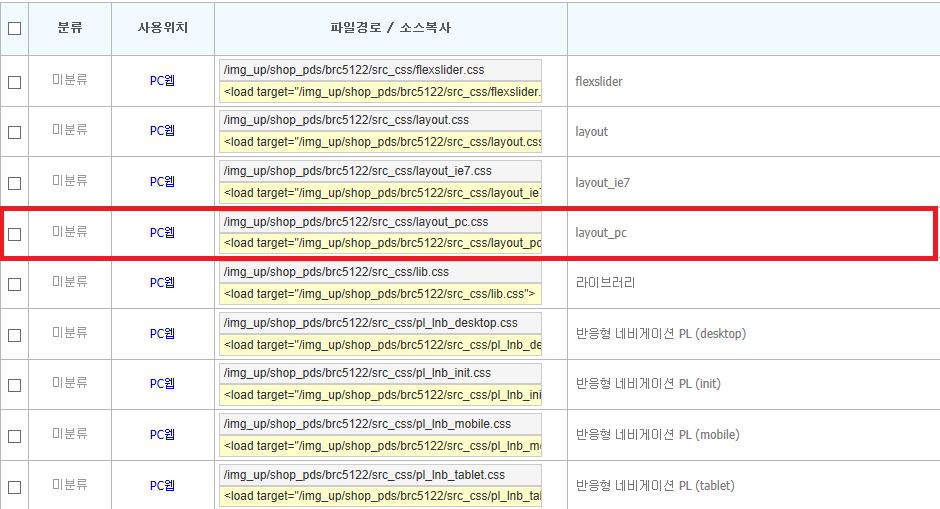Screen dimensions: 940x509
Task: Check the layout_ie7 row checkbox
Action: tap(14, 183)
